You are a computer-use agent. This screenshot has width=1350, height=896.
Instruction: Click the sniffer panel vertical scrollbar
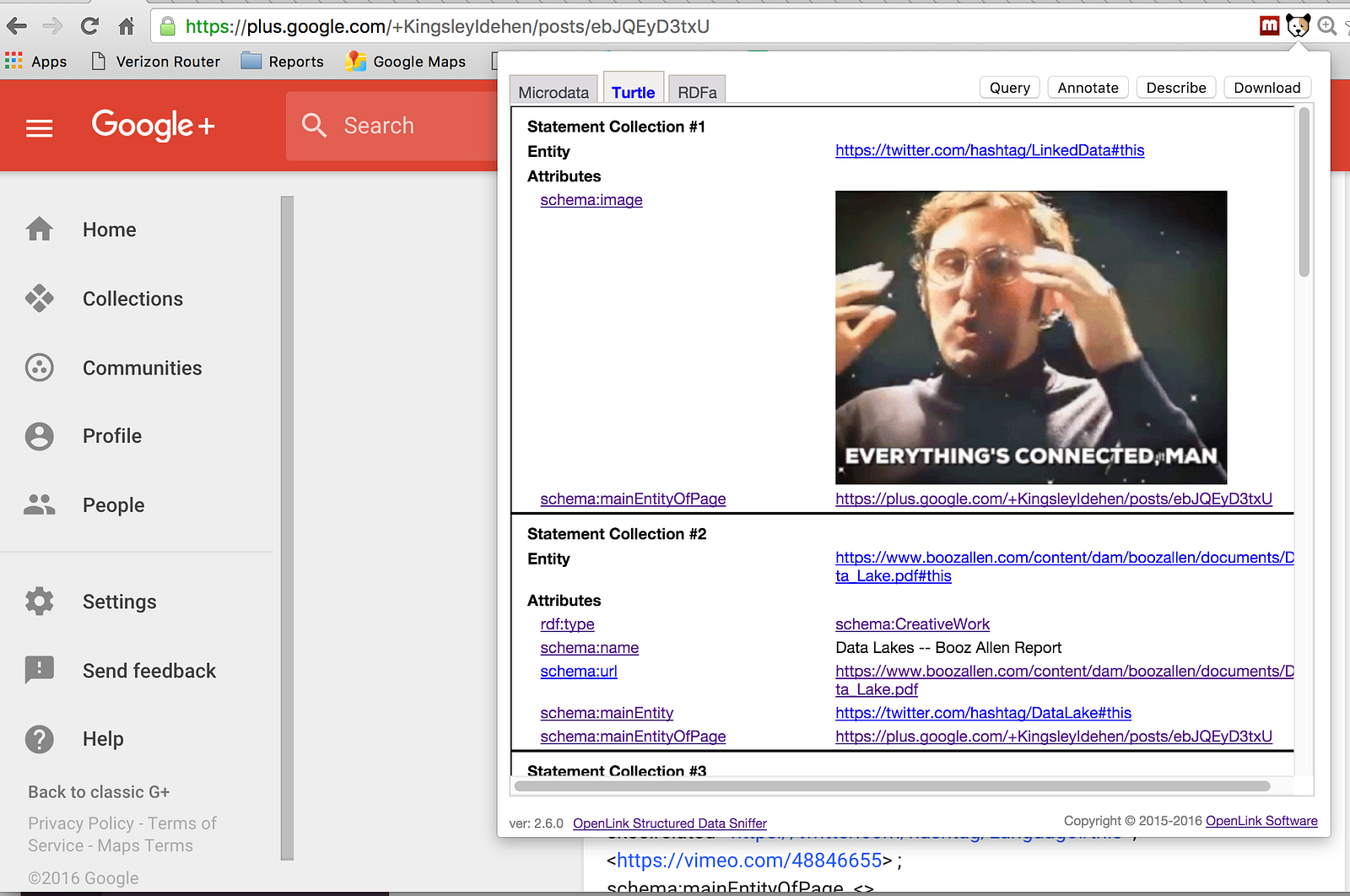coord(1304,193)
